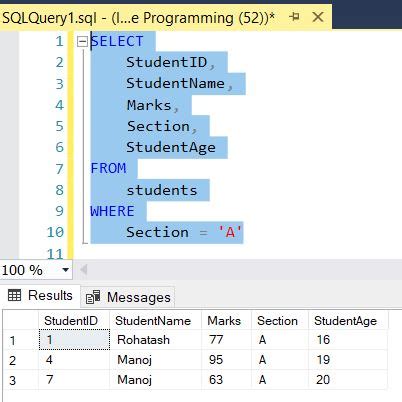Select the Marks column header
The image size is (402, 402).
[x=226, y=320]
